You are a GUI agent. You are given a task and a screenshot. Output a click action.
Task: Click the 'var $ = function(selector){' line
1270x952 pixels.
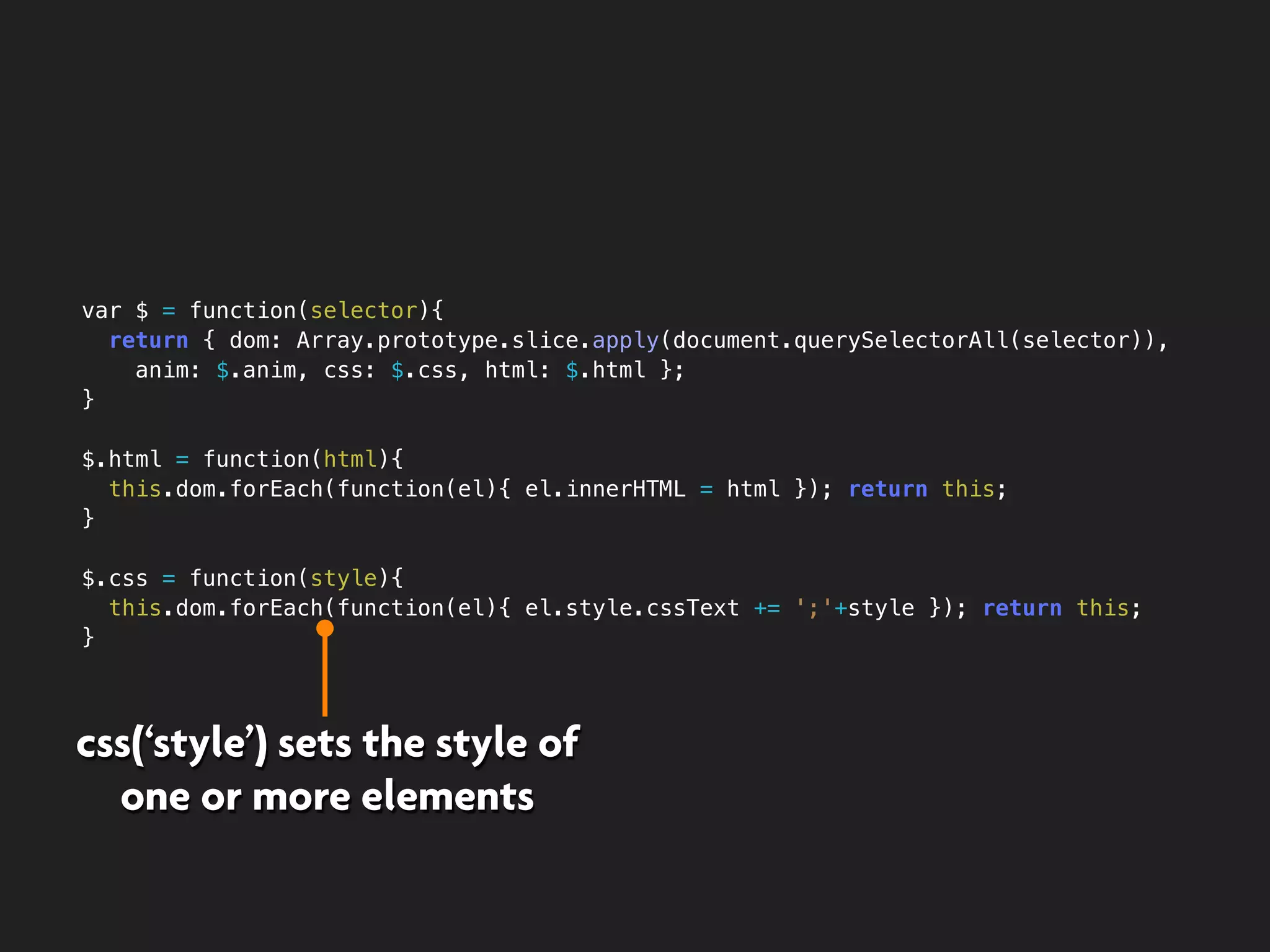click(263, 310)
